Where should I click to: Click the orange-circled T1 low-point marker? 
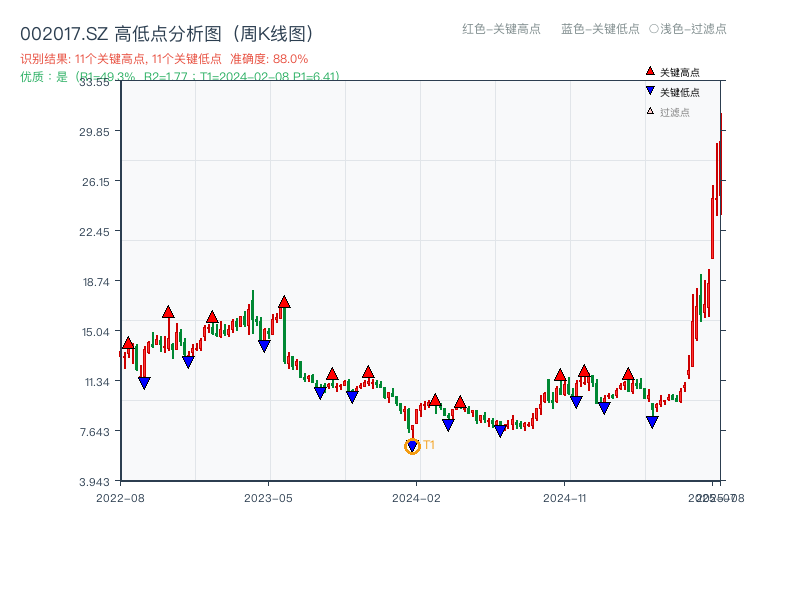(x=412, y=446)
